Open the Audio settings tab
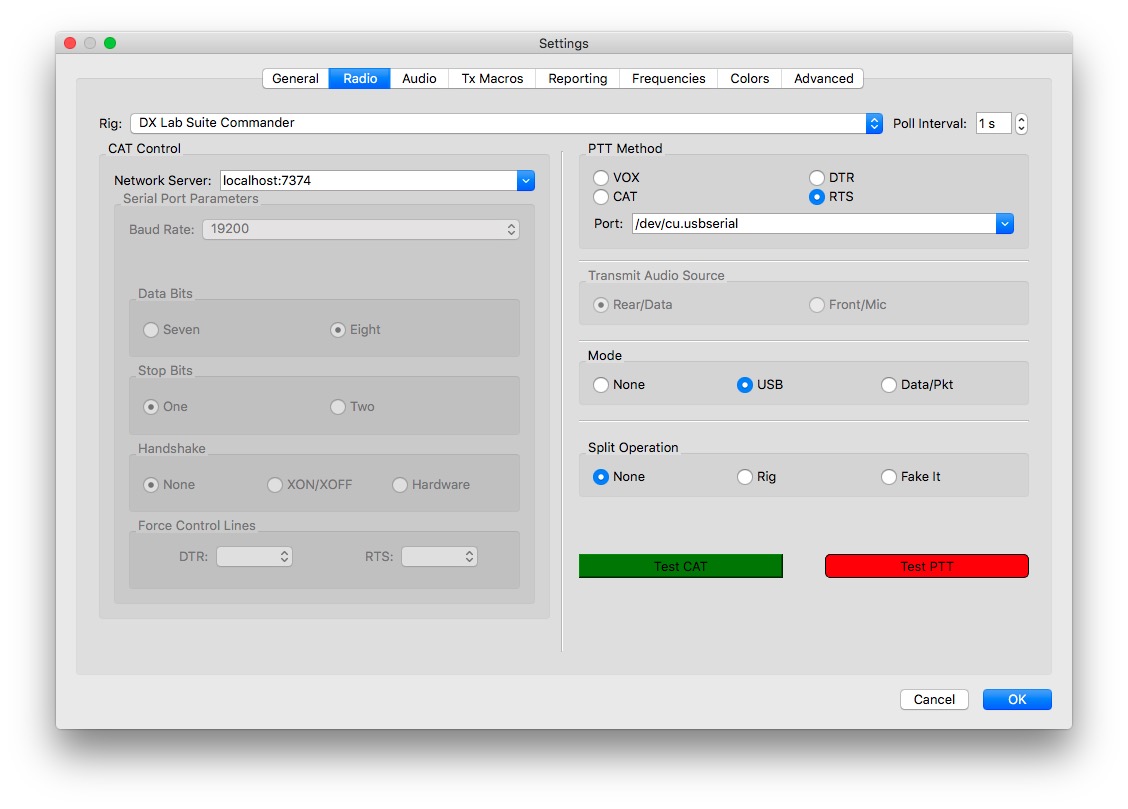1128x809 pixels. [419, 79]
